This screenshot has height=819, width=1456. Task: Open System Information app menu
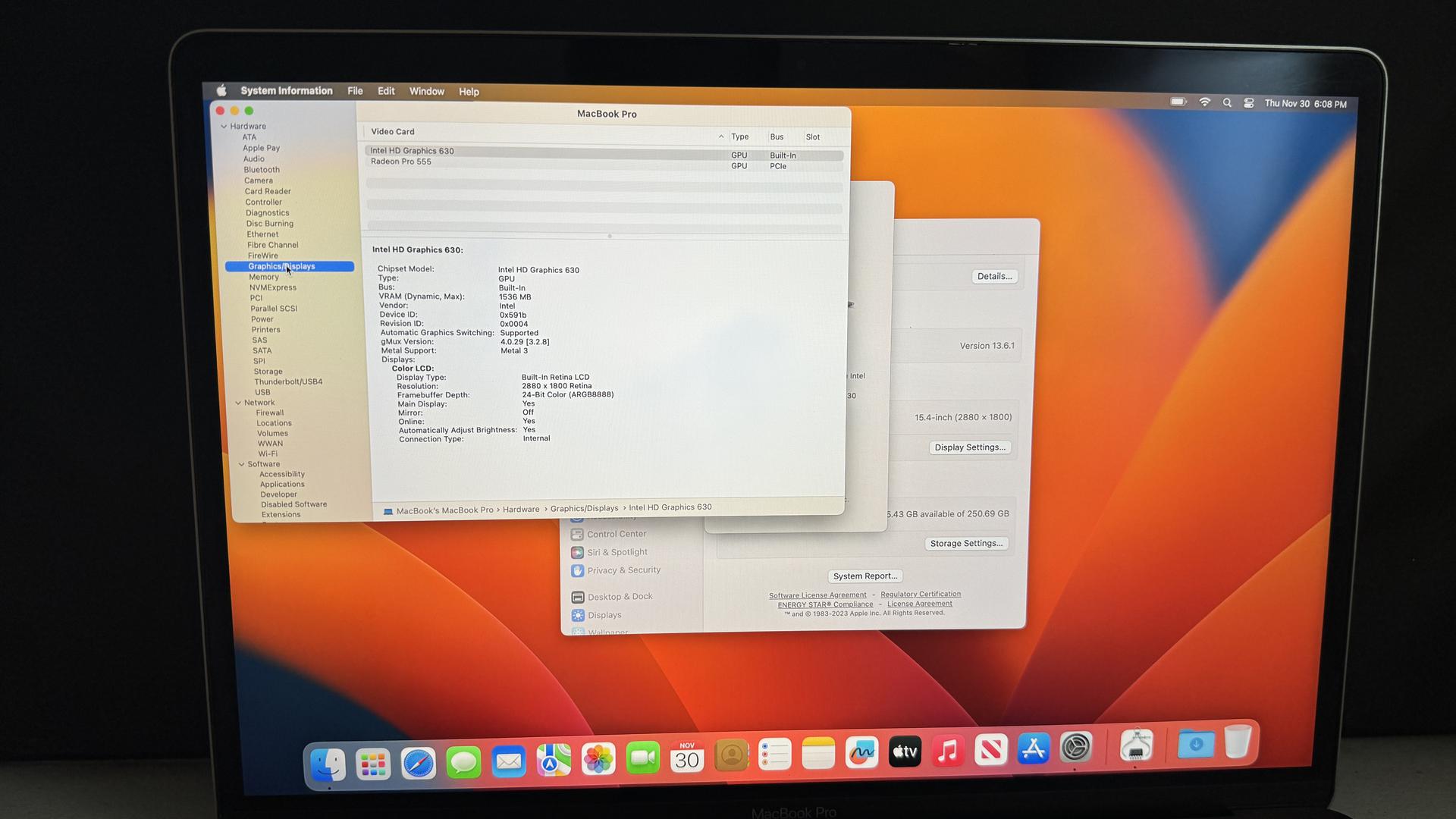287,90
